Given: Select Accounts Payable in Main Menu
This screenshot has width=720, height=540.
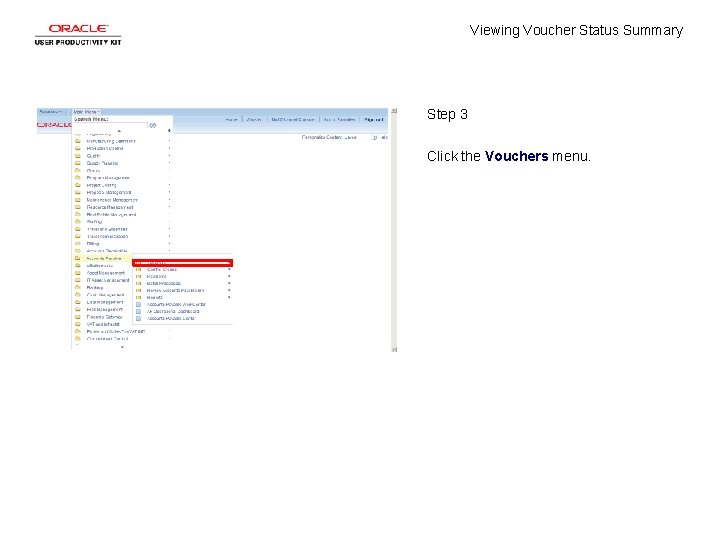Looking at the screenshot, I should click(x=104, y=259).
